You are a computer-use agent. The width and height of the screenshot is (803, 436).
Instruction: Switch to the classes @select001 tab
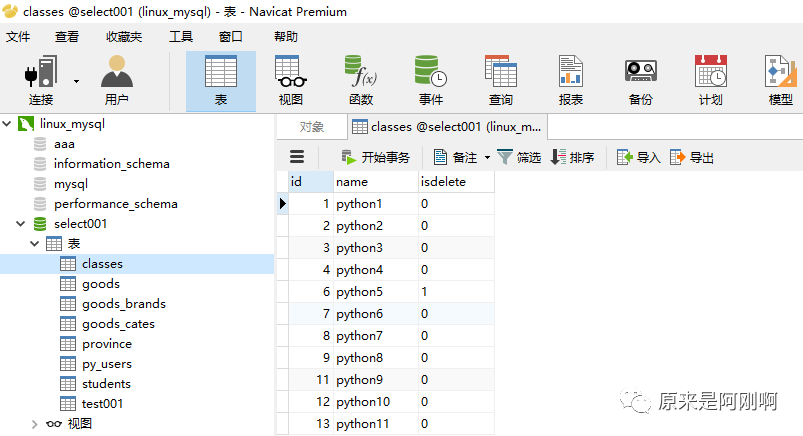448,127
